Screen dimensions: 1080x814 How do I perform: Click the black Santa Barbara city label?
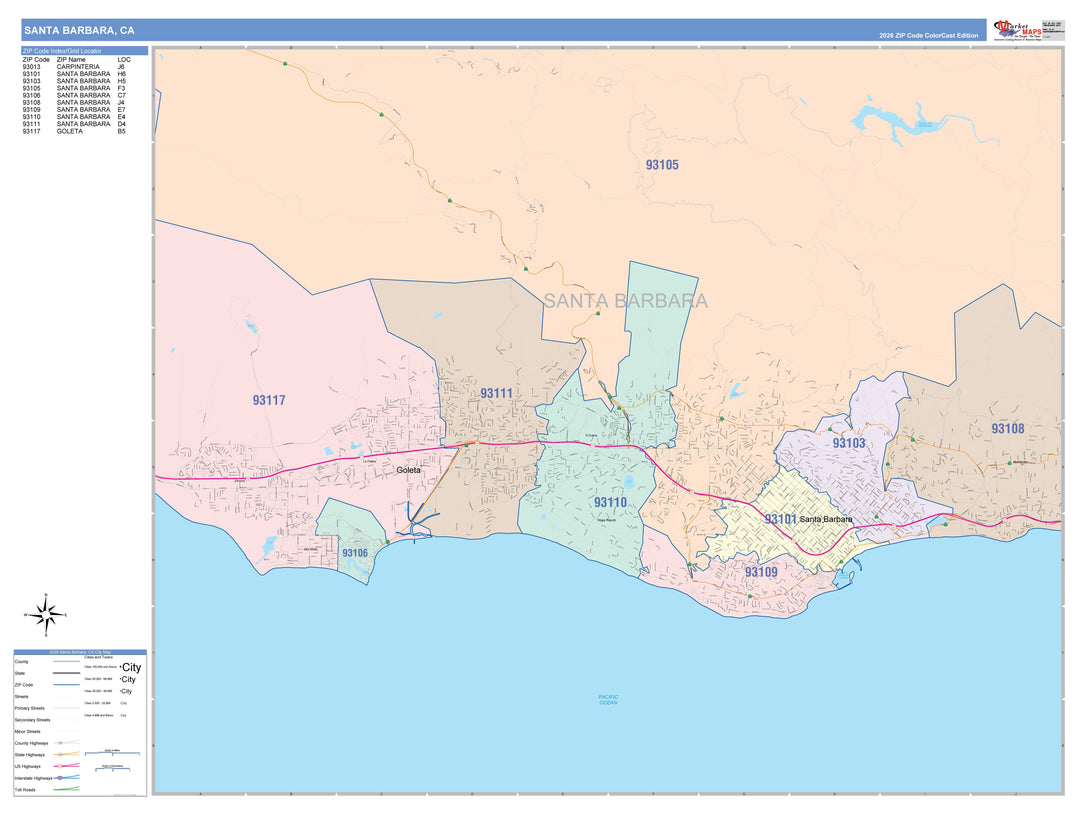click(x=826, y=519)
